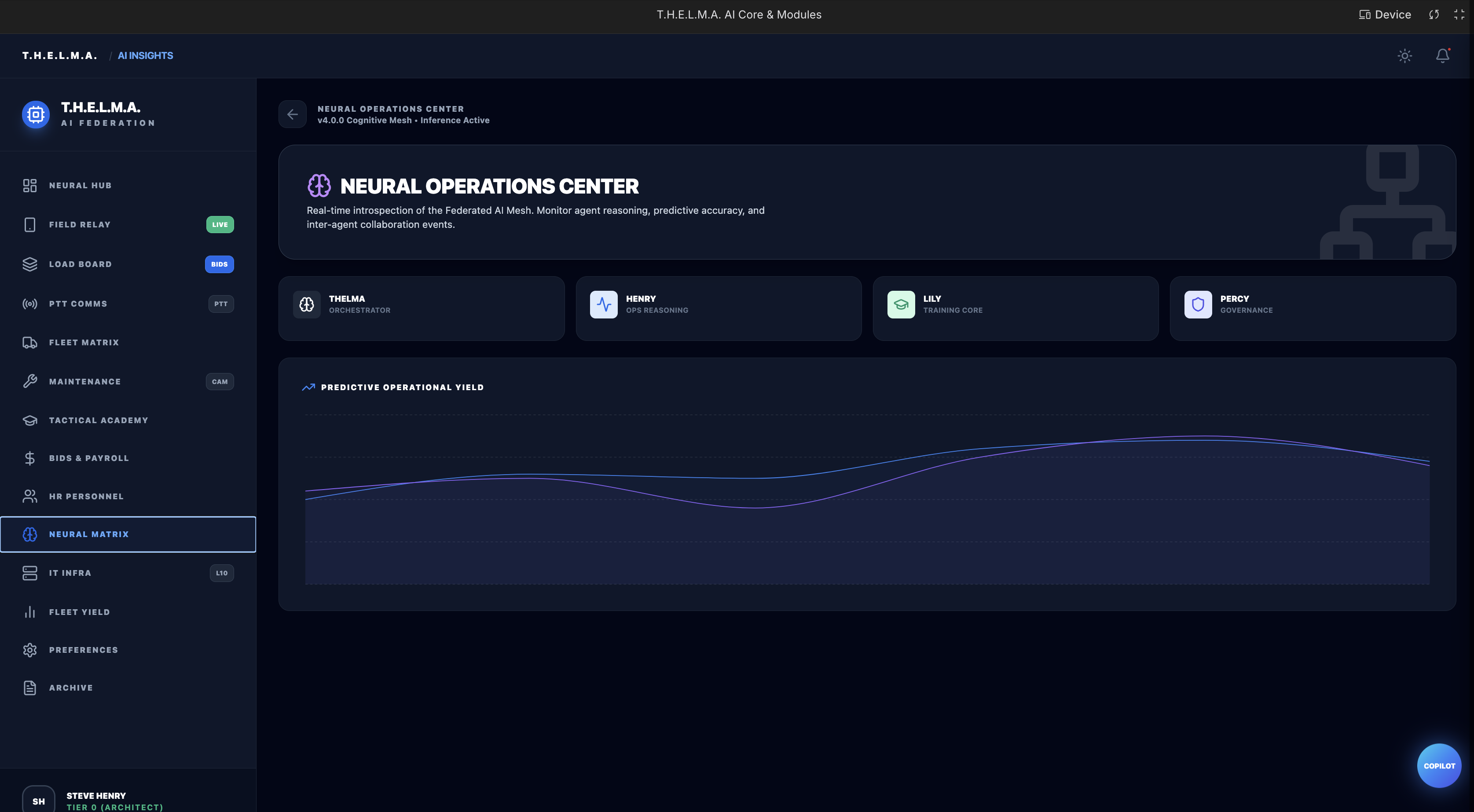
Task: Click the AI INSIGHTS breadcrumb link
Action: 145,55
